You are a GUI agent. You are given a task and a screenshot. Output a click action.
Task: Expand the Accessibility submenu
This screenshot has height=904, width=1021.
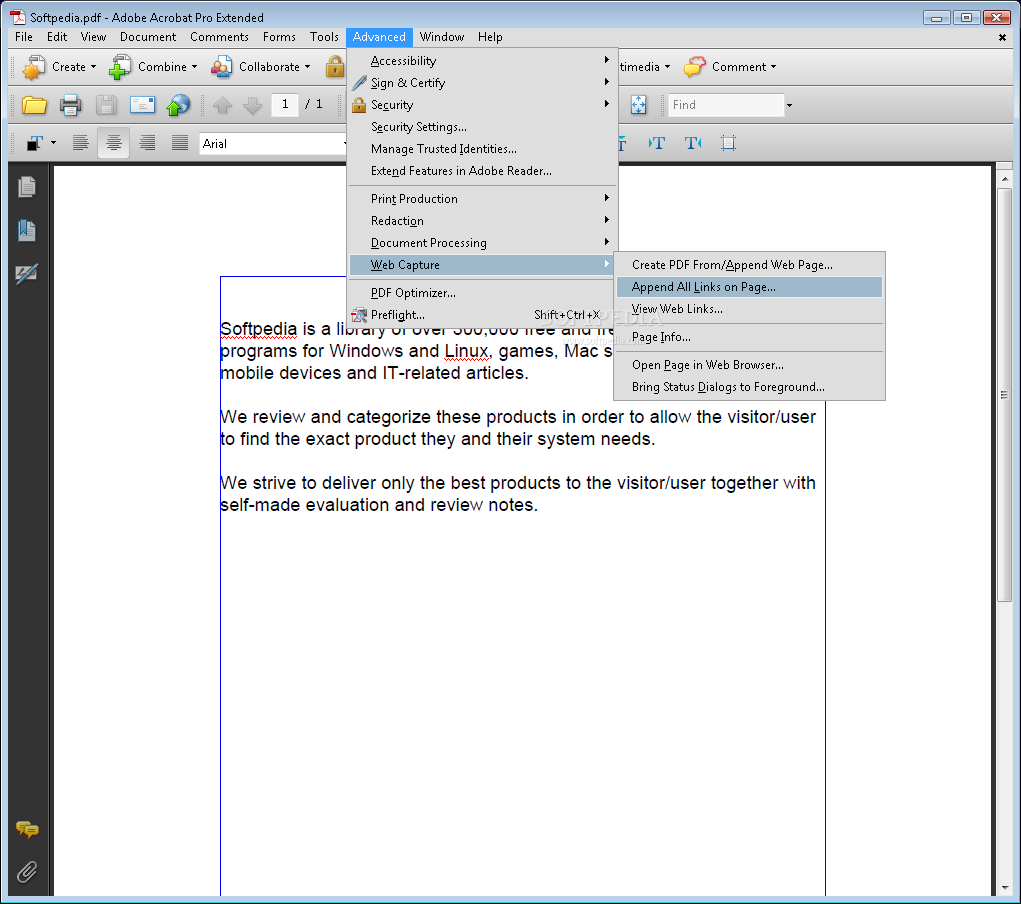pyautogui.click(x=483, y=61)
